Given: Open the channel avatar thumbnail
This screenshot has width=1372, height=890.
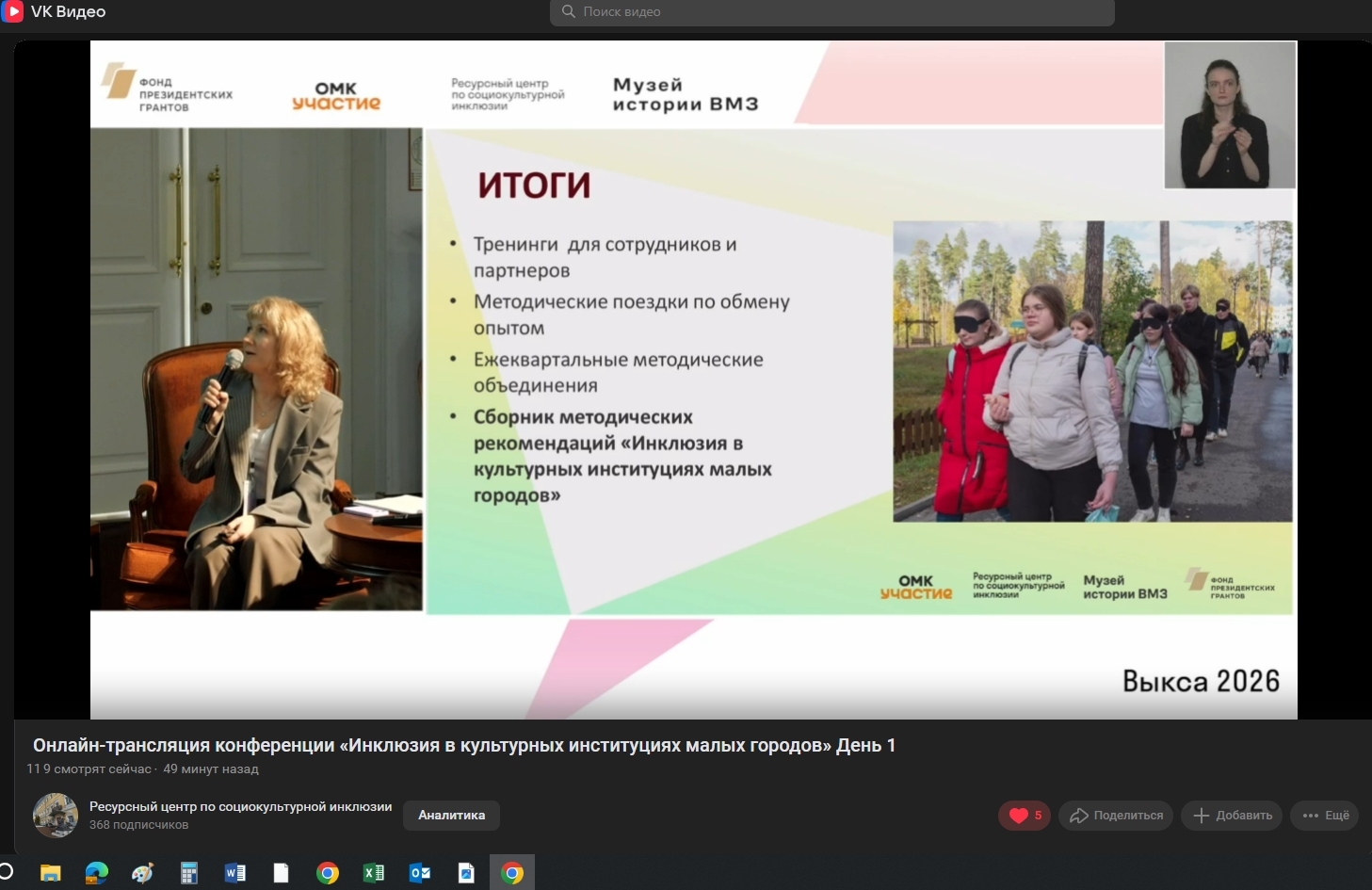Looking at the screenshot, I should click(56, 816).
